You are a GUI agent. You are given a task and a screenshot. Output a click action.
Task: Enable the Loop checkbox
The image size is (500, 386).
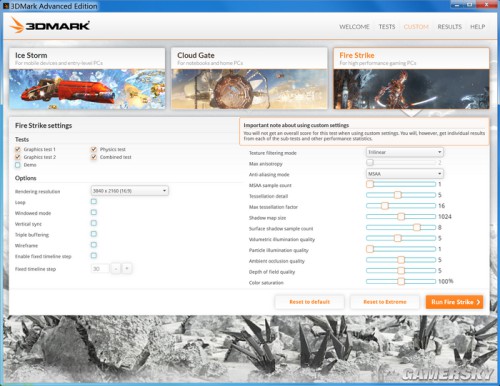[x=94, y=201]
